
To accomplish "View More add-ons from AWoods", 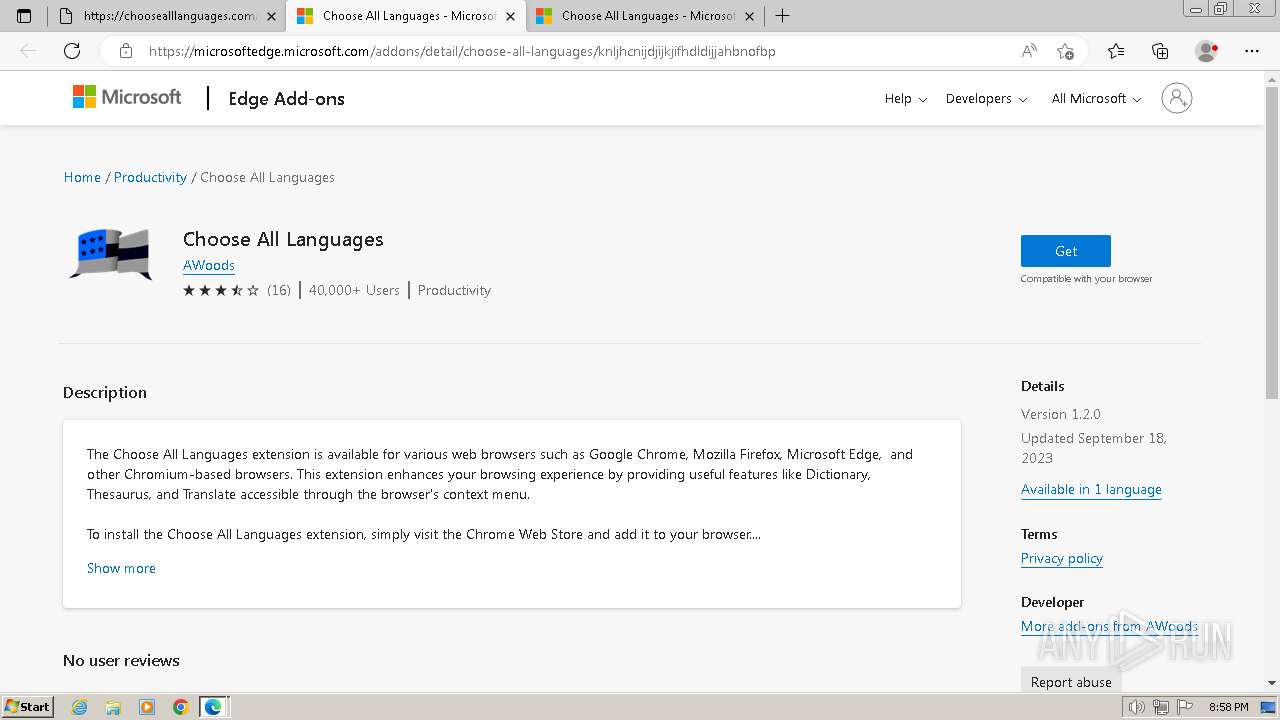I will 1109,626.
